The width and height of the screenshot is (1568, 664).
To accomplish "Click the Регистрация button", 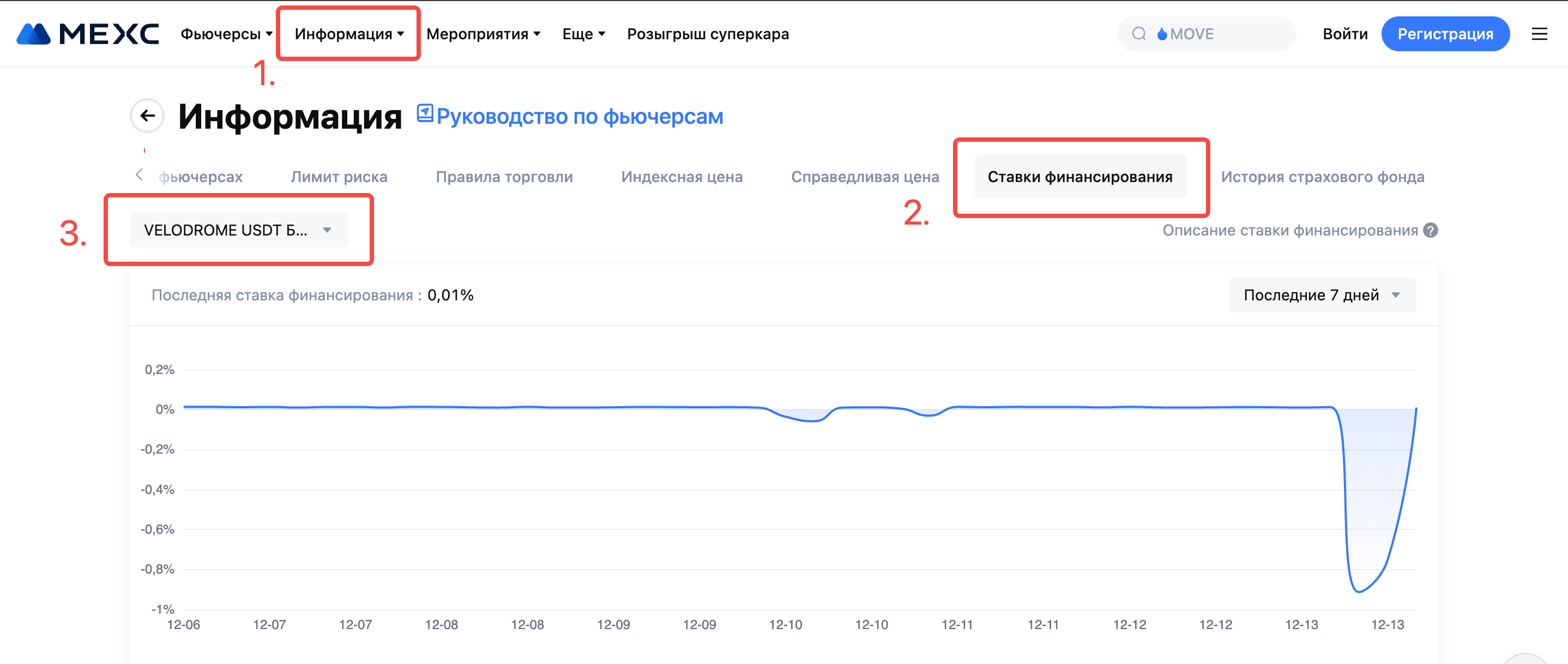I will pyautogui.click(x=1444, y=34).
